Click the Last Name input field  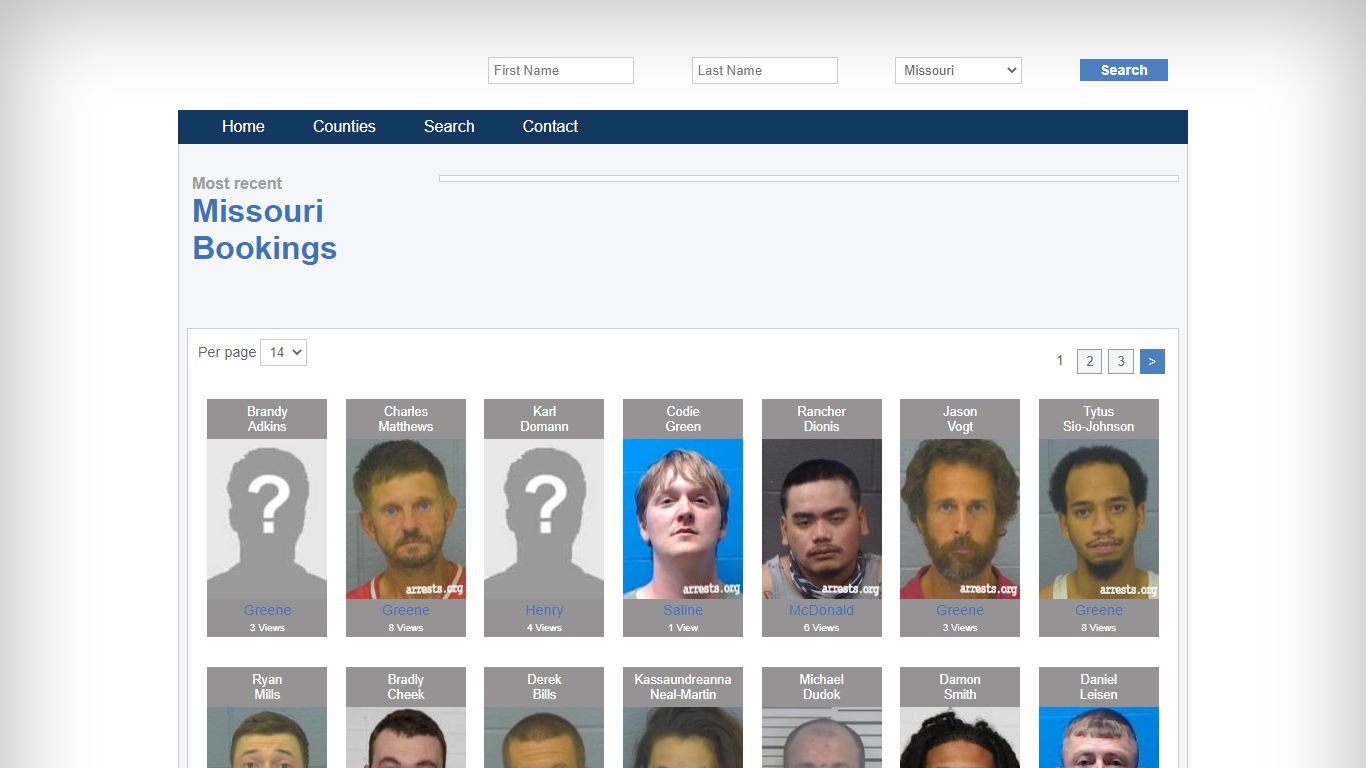click(765, 70)
